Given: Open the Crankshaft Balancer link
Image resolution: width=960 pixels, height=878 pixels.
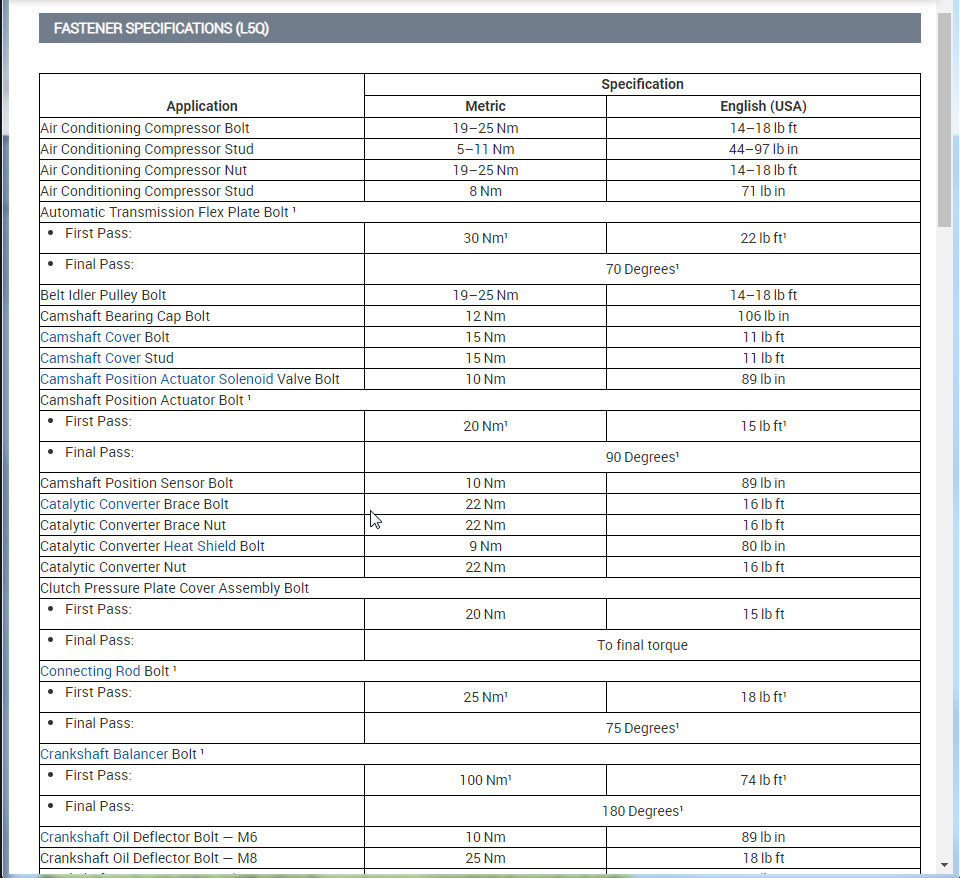Looking at the screenshot, I should click(x=104, y=754).
